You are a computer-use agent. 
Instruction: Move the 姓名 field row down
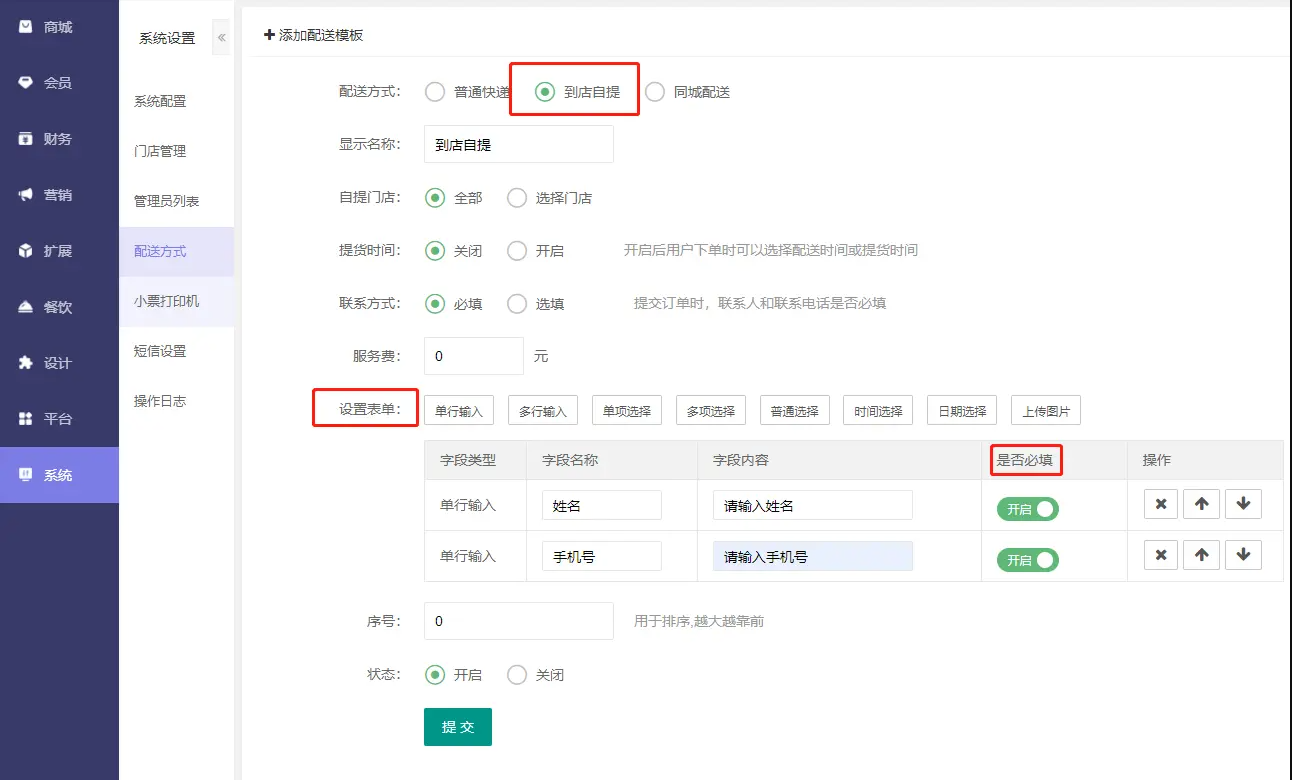[x=1243, y=504]
